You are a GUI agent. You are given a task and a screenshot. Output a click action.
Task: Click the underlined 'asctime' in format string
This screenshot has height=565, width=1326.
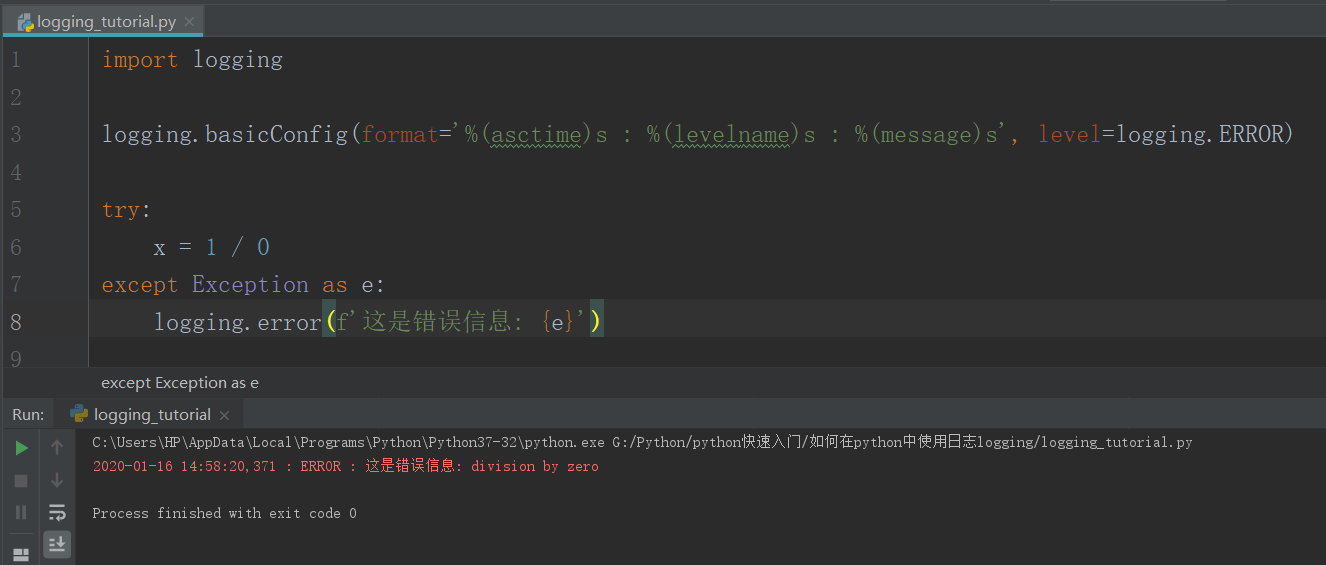coord(536,134)
